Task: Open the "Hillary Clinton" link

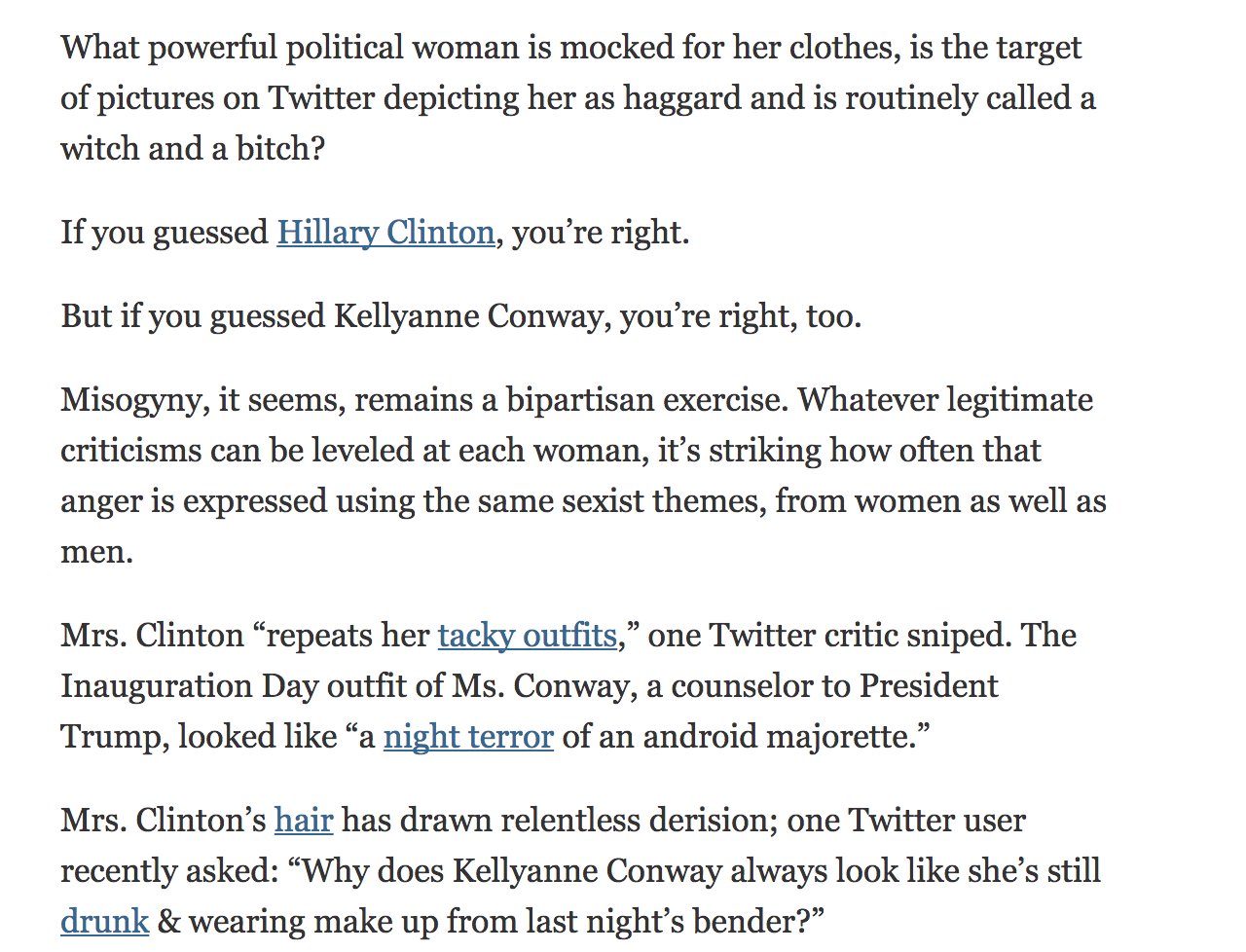Action: pyautogui.click(x=385, y=233)
